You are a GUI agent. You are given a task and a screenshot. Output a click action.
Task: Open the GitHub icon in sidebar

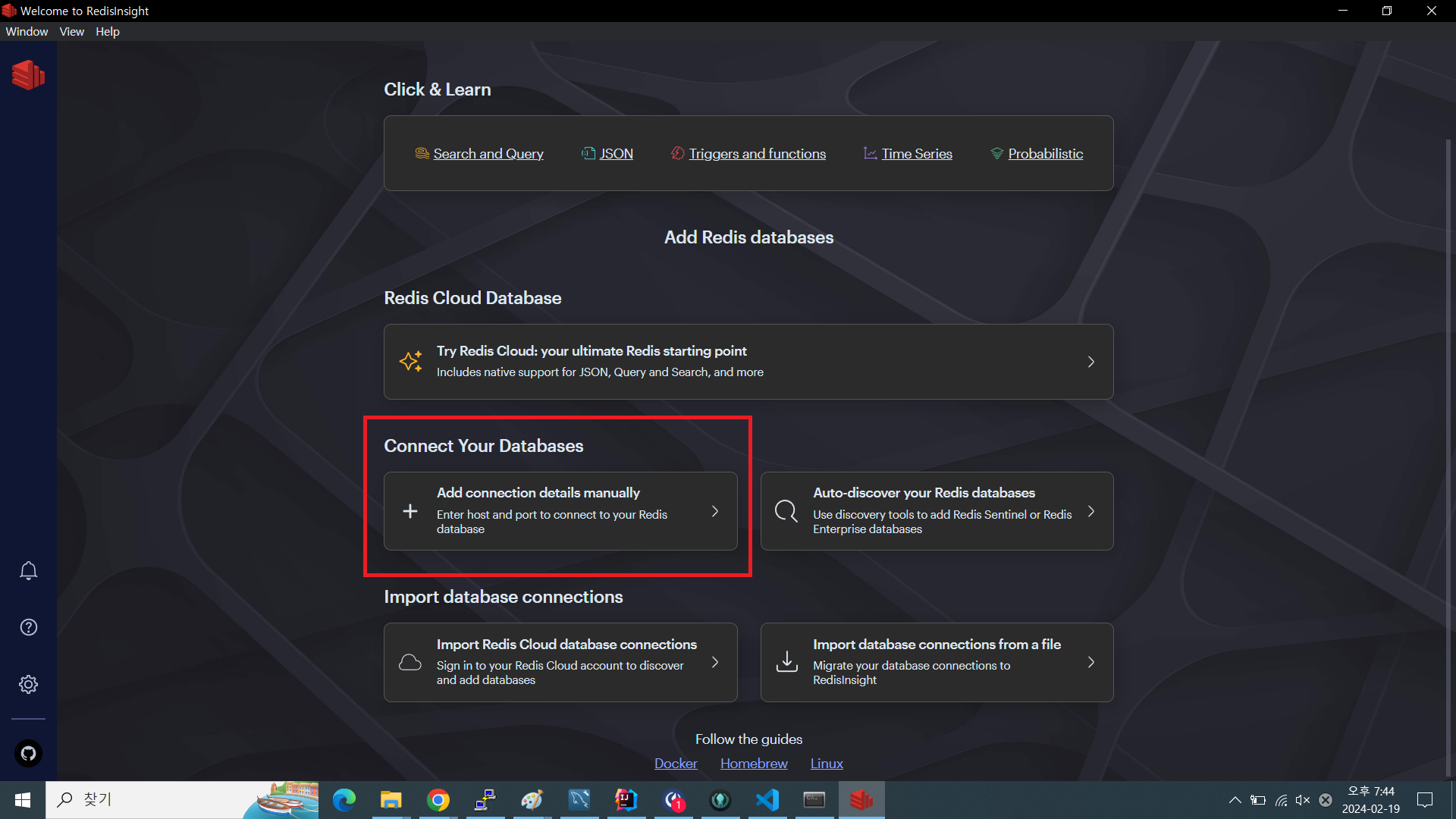point(28,753)
